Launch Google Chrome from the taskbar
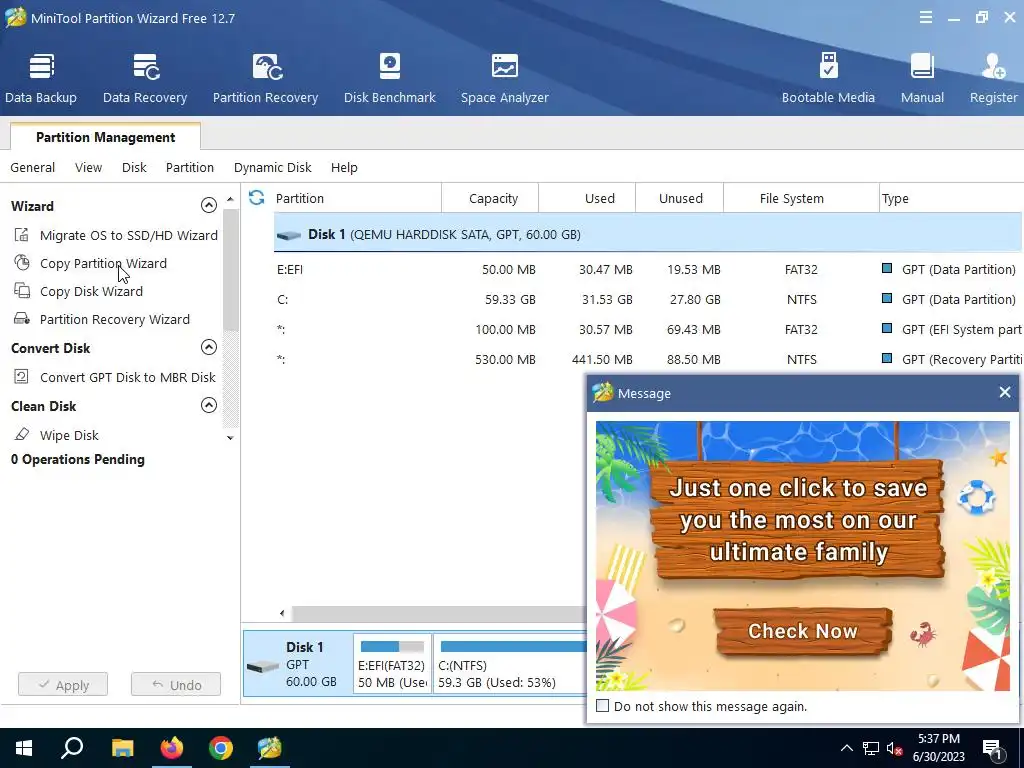 point(221,748)
